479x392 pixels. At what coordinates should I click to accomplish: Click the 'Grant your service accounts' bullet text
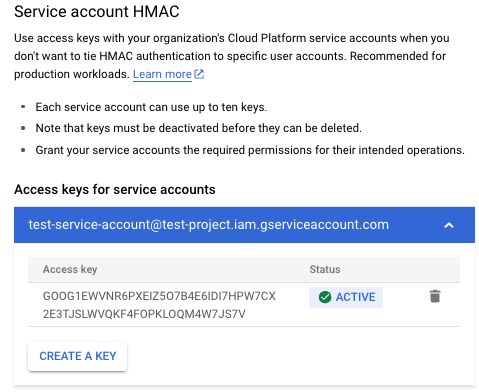[250, 150]
